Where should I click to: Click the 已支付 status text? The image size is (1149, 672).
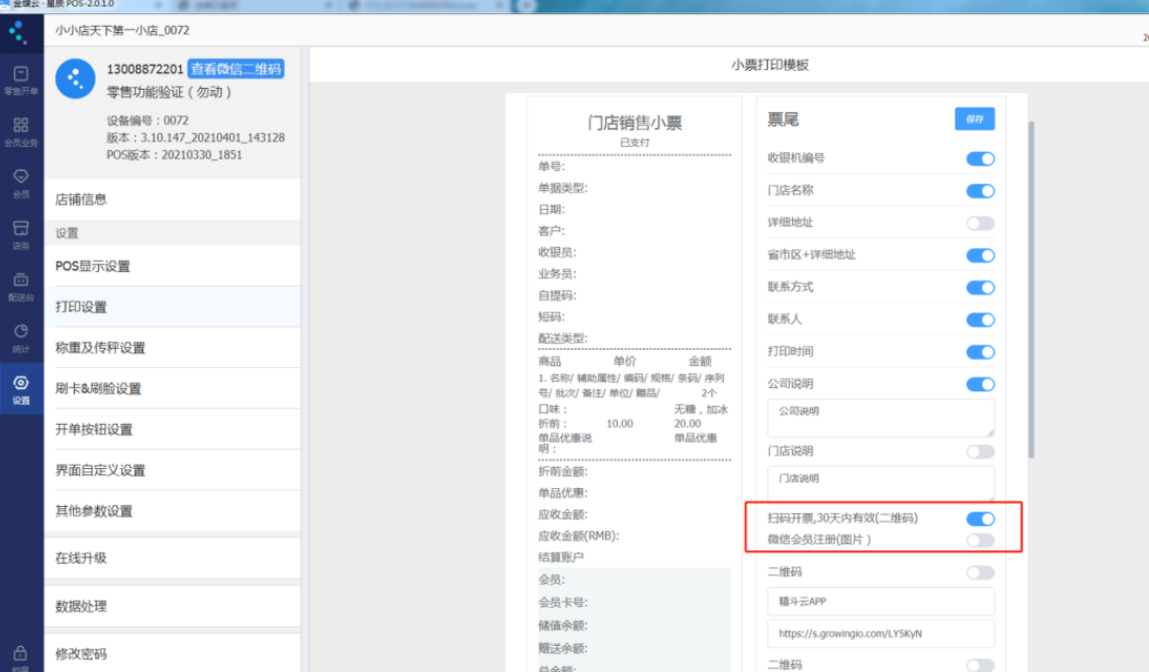(635, 142)
